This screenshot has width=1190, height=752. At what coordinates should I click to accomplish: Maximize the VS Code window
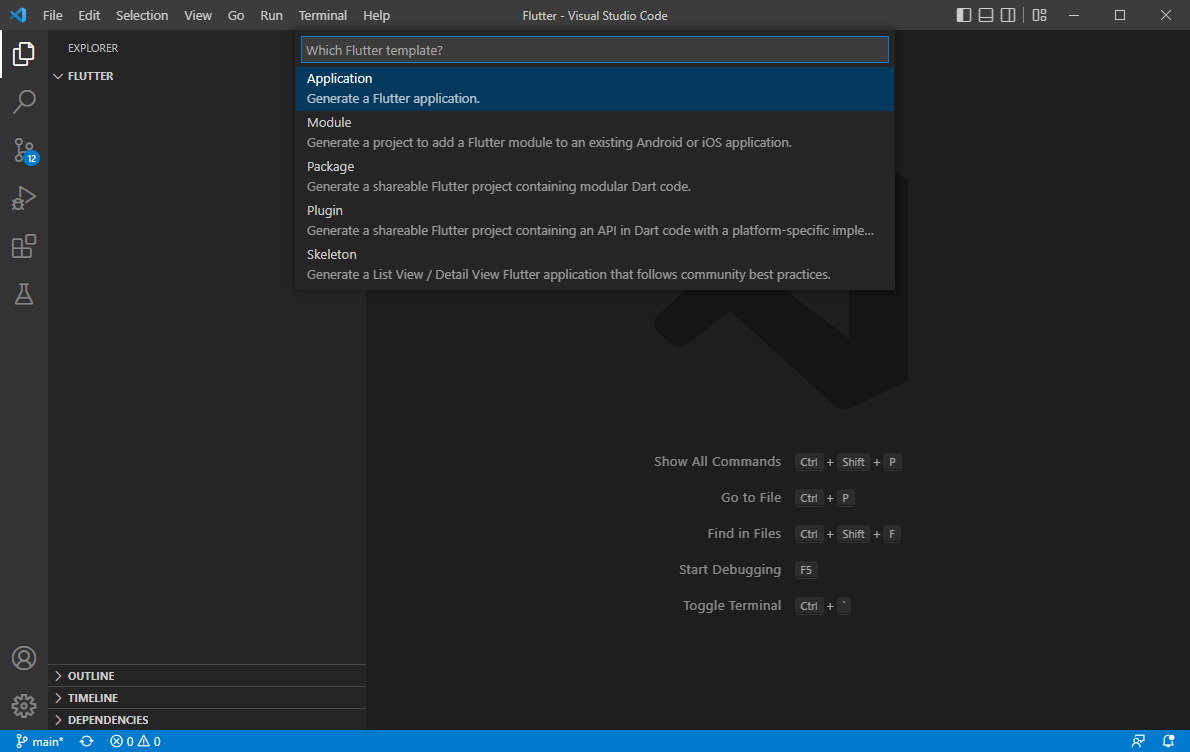[1120, 15]
